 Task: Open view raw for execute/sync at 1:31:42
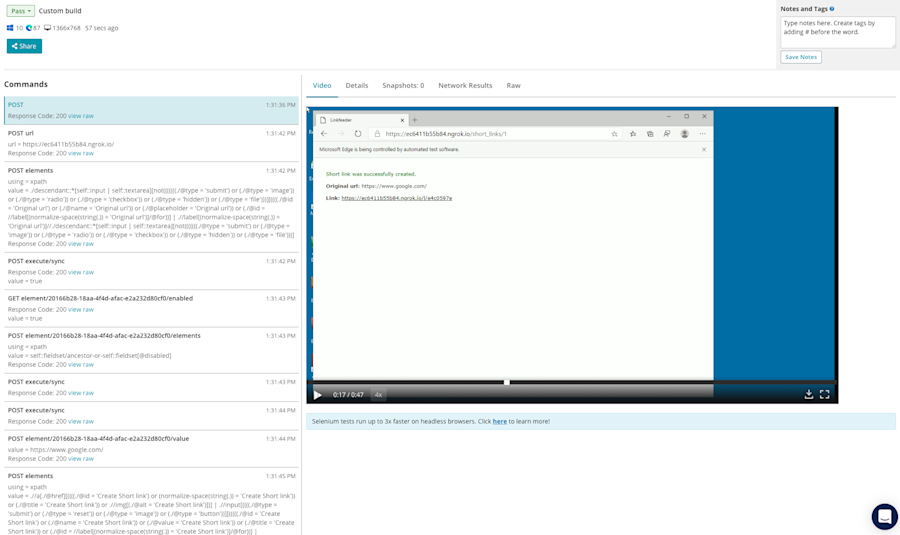click(x=81, y=272)
